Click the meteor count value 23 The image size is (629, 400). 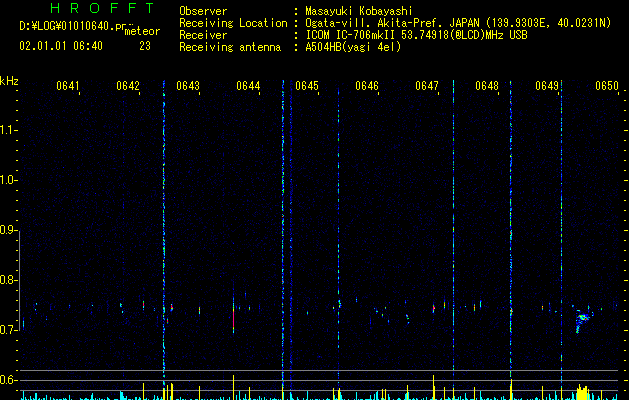145,46
